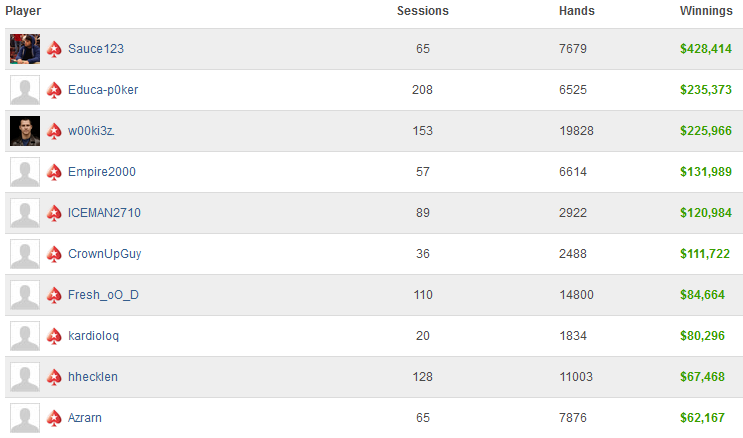Image resolution: width=743 pixels, height=438 pixels.
Task: Open the Sauce123 player link
Action: pos(96,49)
